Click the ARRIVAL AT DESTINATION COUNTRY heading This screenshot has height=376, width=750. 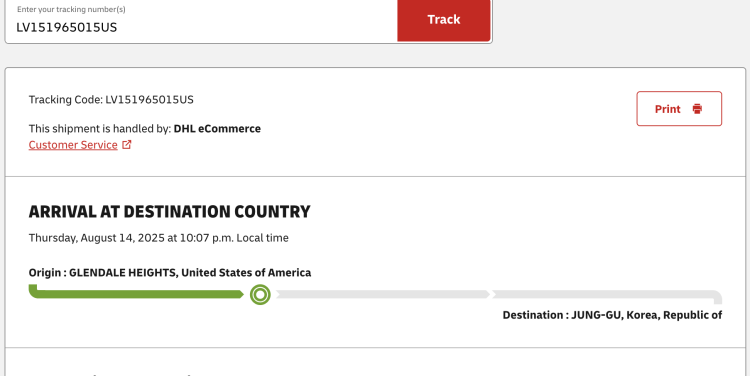pos(169,211)
